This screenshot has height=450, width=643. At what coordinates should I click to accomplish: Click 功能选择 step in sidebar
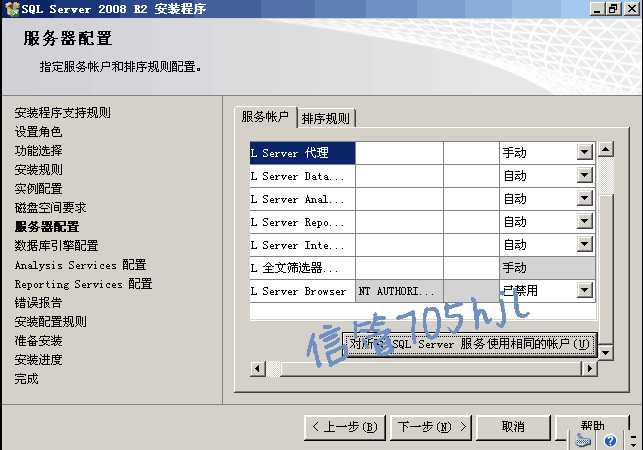(38, 151)
